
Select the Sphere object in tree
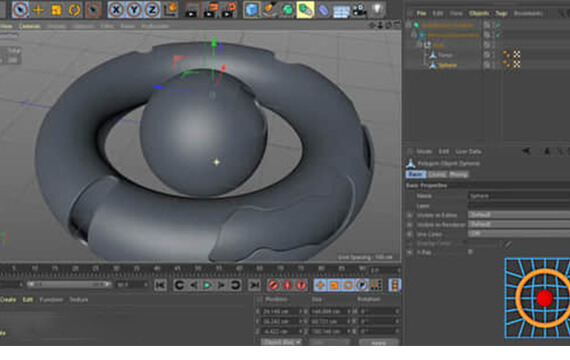point(447,65)
